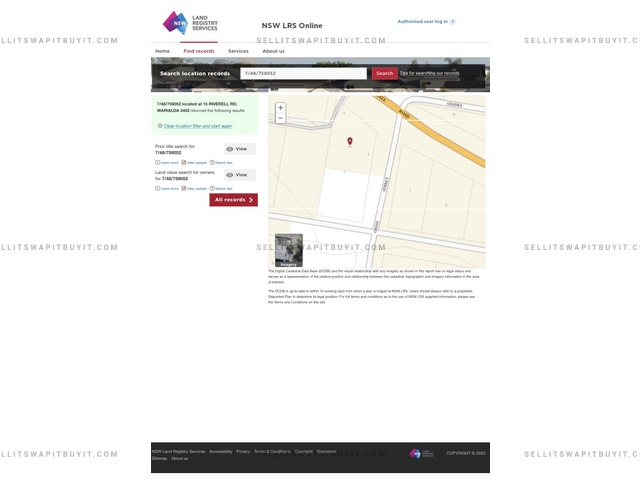Click the clear location filter icon
Image resolution: width=640 pixels, height=480 pixels.
tap(160, 126)
